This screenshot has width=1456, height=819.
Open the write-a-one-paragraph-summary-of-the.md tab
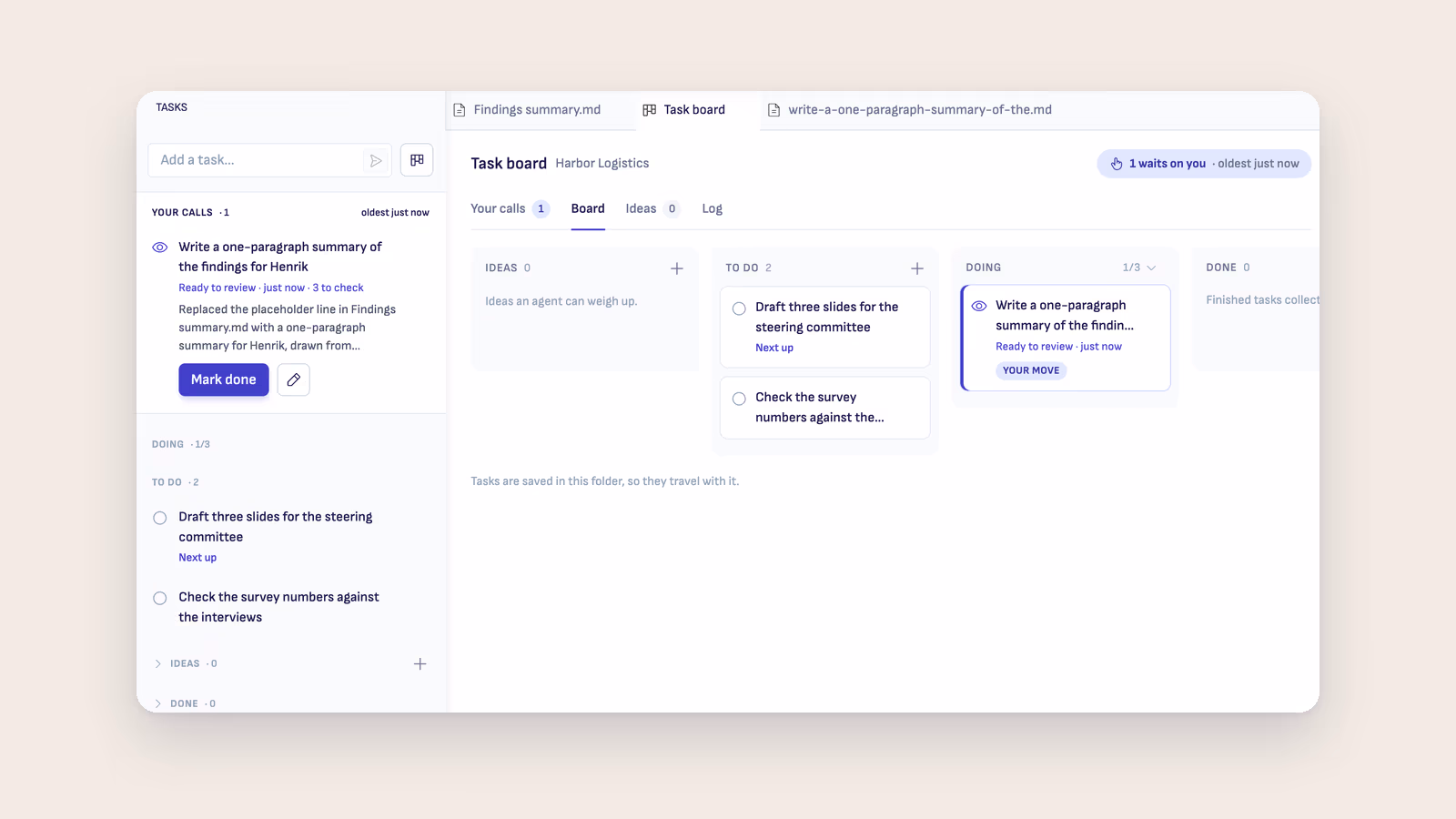tap(910, 110)
